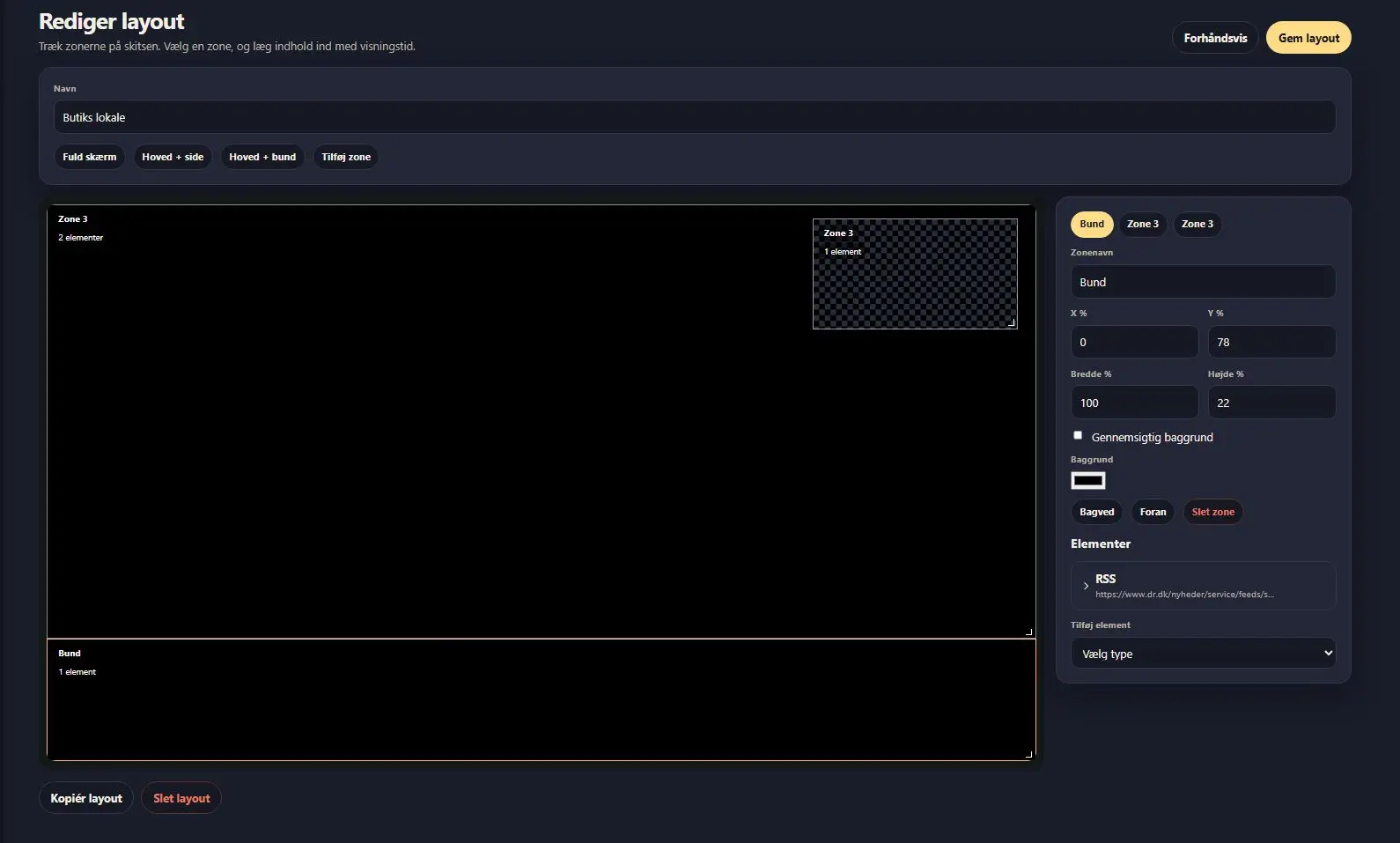Image resolution: width=1400 pixels, height=843 pixels.
Task: Apply the Fuld skærm preset
Action: click(90, 157)
